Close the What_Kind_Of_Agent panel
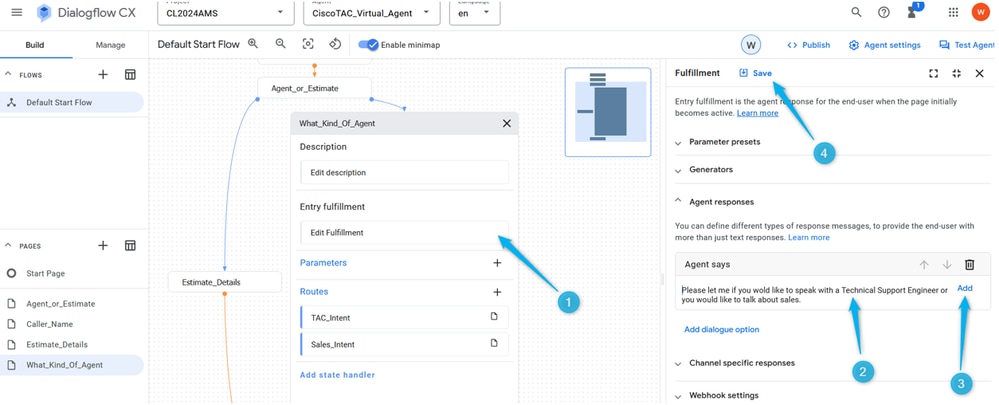Viewport: 999px width, 405px height. (507, 124)
